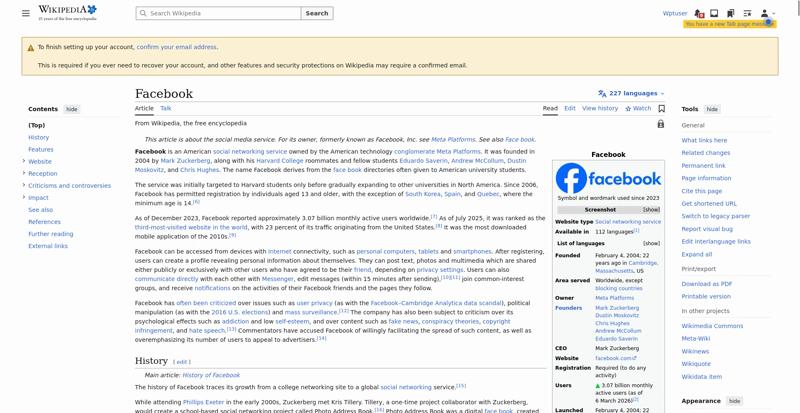The width and height of the screenshot is (800, 413).
Task: Expand the 227 languages dropdown
Action: point(631,93)
